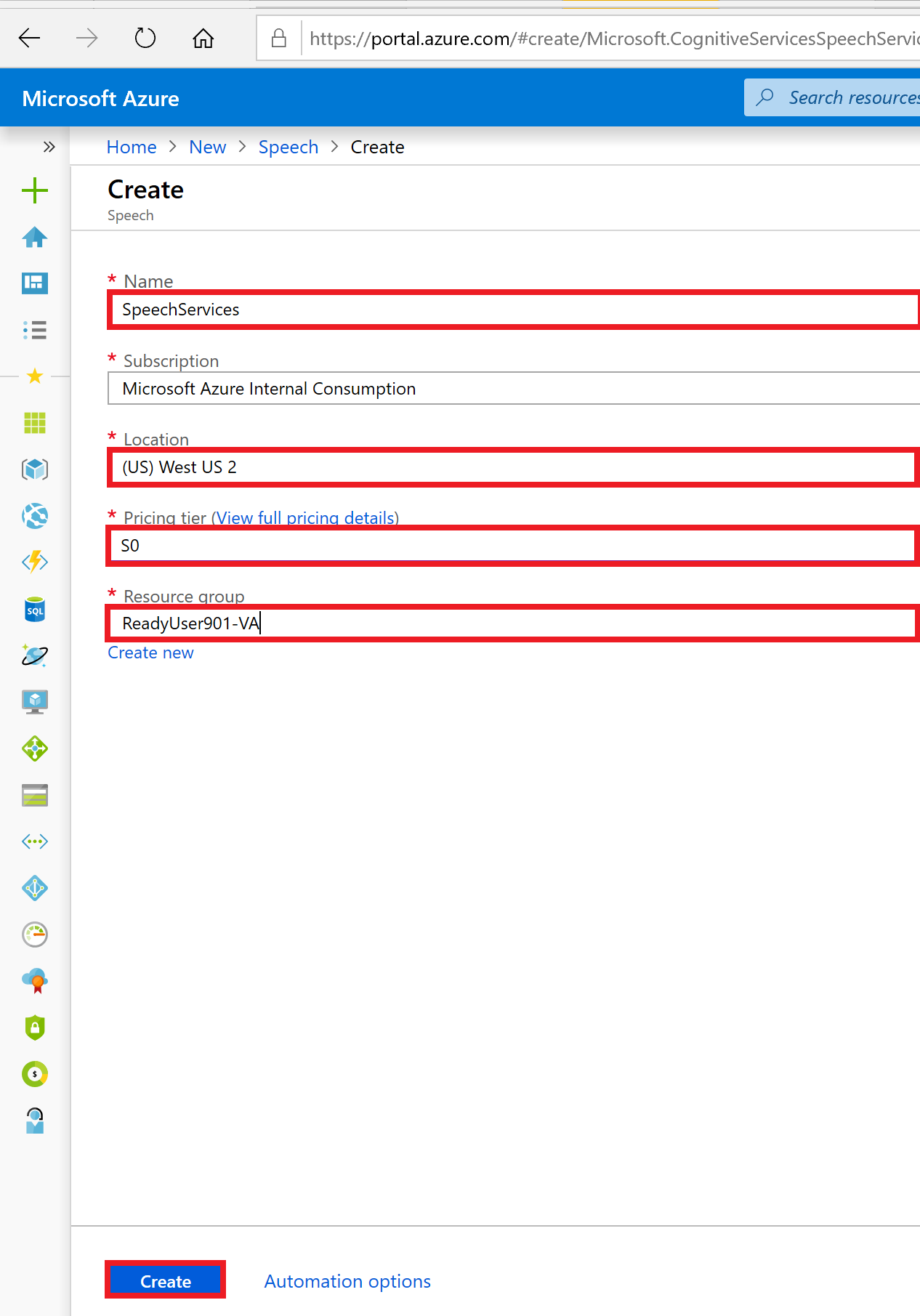Open All resources green grid icon

(35, 423)
